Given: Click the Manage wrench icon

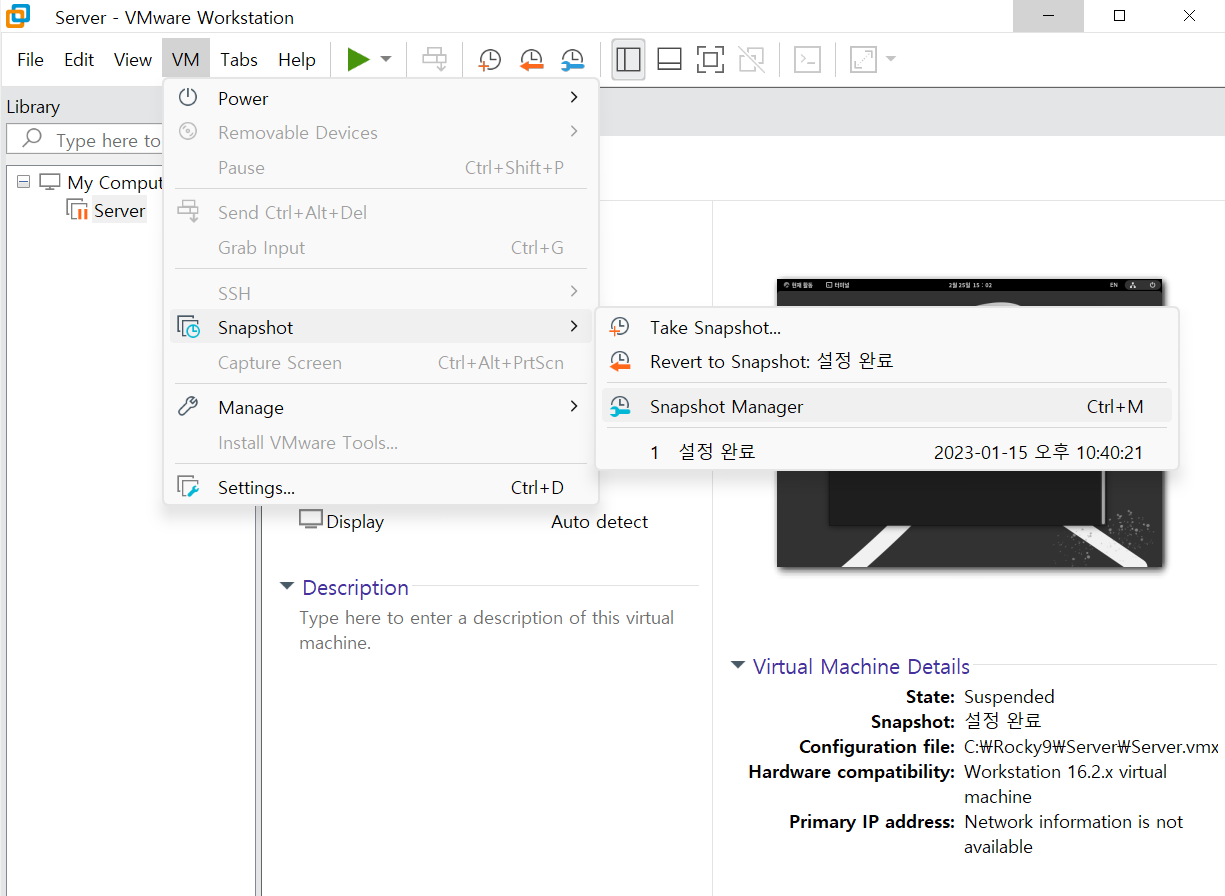Looking at the screenshot, I should (188, 407).
